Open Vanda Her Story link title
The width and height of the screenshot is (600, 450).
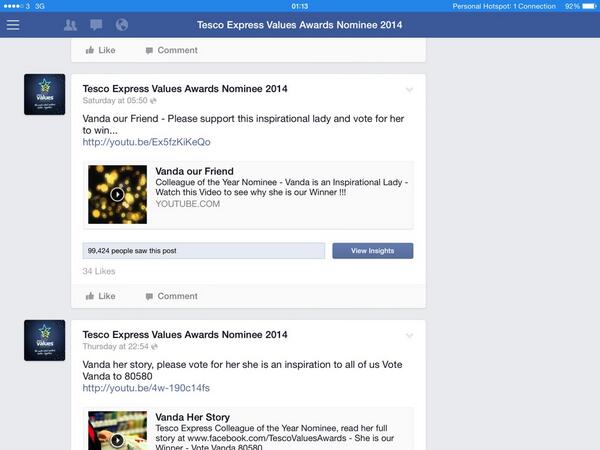pos(192,417)
